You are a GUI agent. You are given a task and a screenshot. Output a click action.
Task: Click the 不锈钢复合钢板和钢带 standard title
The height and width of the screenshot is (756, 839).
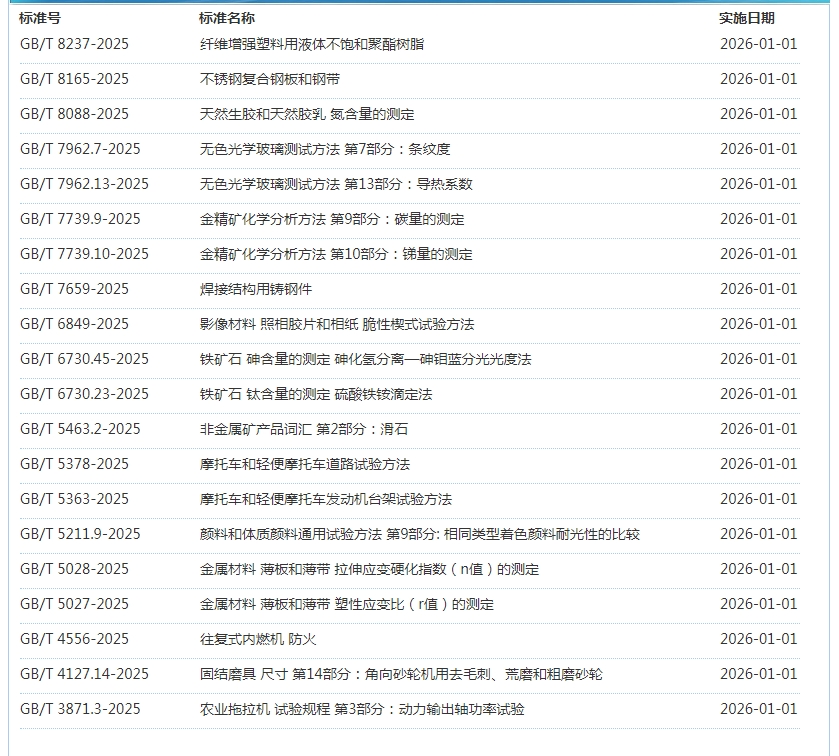[x=269, y=79]
